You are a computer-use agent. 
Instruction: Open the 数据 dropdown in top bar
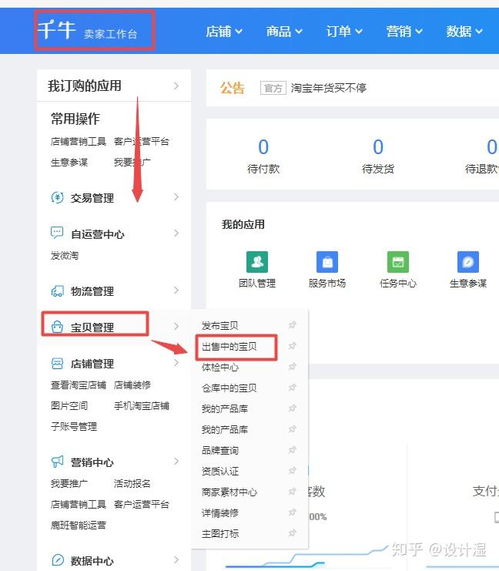[x=464, y=31]
